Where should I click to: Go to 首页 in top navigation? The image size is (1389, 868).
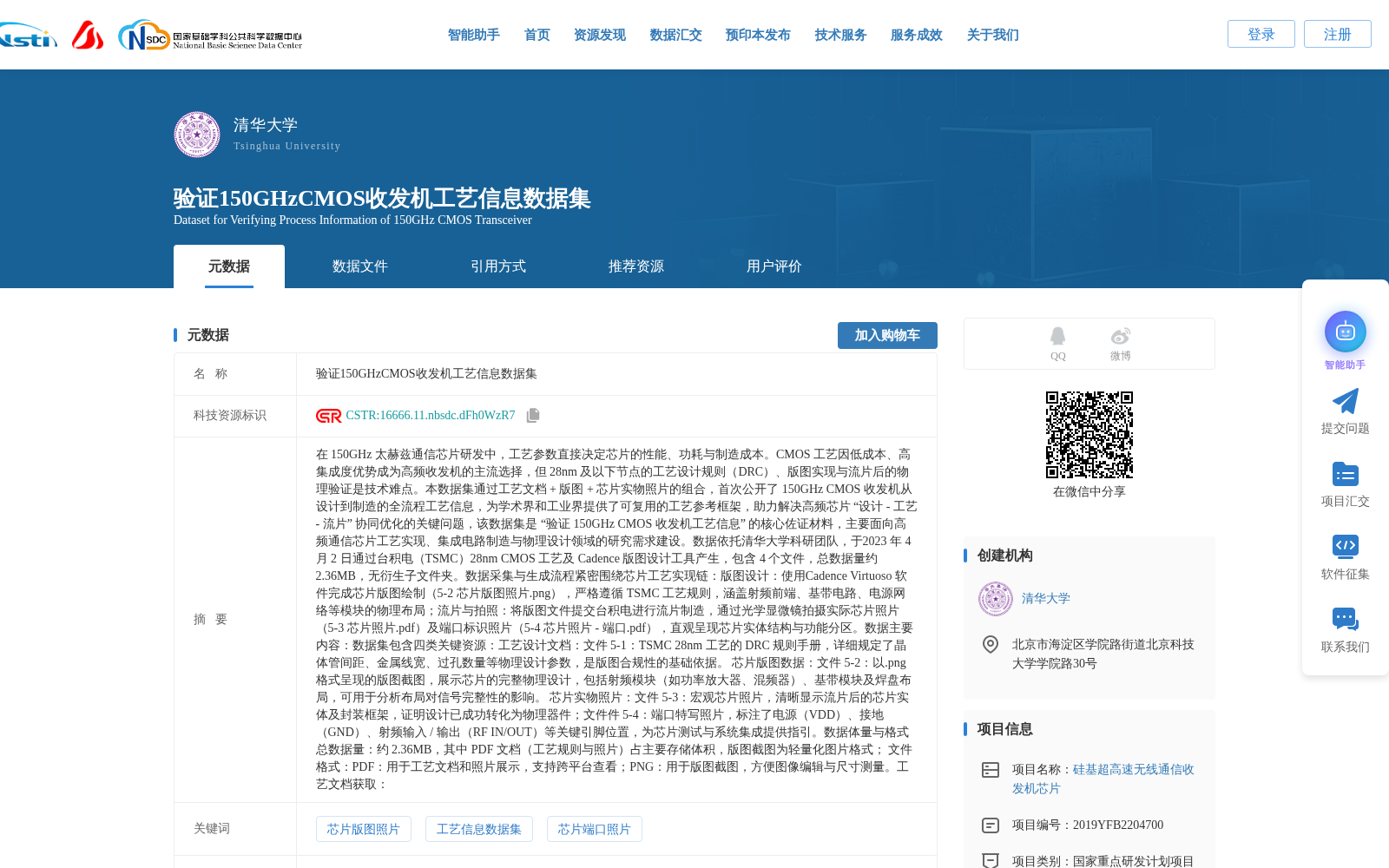click(x=537, y=35)
